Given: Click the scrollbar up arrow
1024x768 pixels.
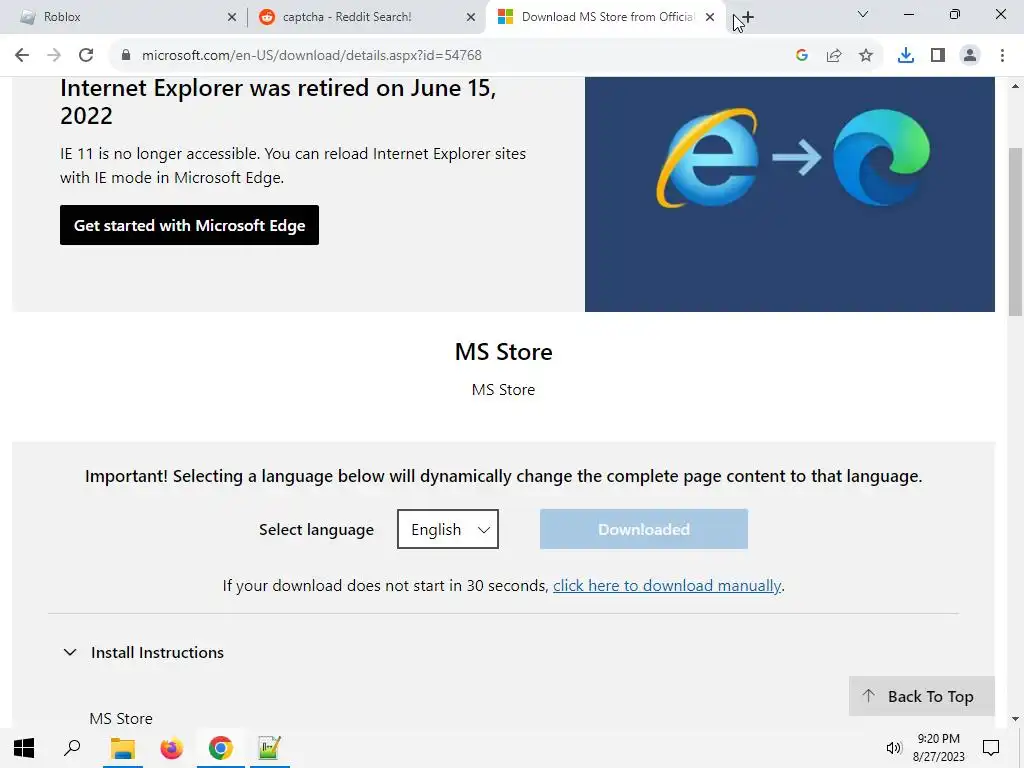Looking at the screenshot, I should (1015, 86).
